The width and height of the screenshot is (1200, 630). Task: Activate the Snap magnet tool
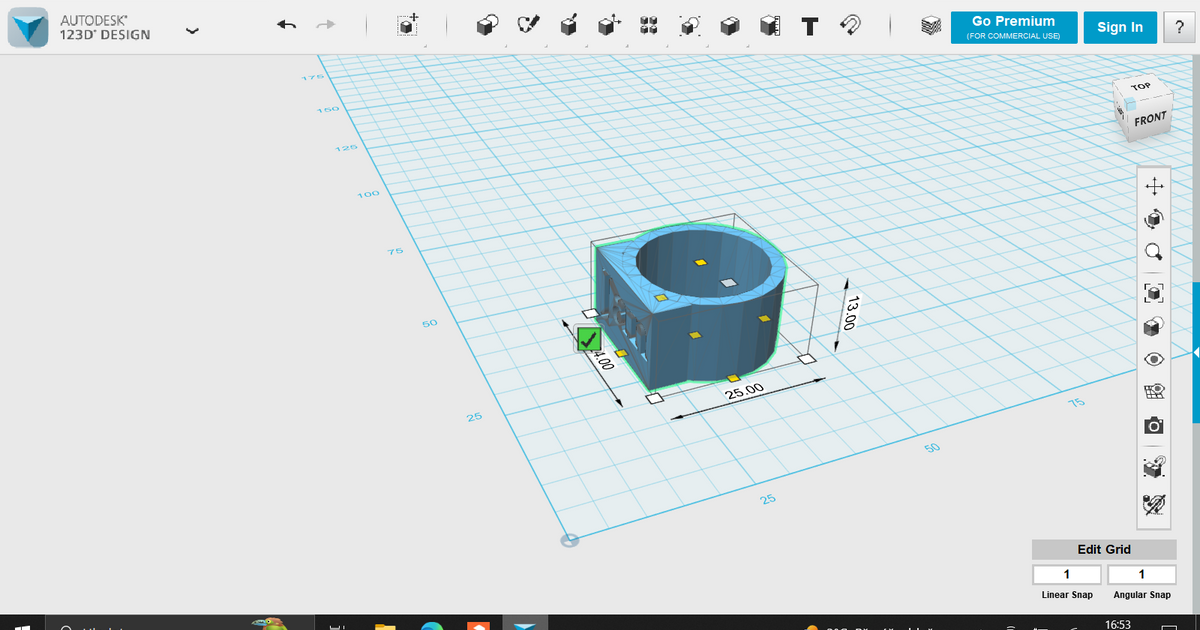tap(850, 27)
